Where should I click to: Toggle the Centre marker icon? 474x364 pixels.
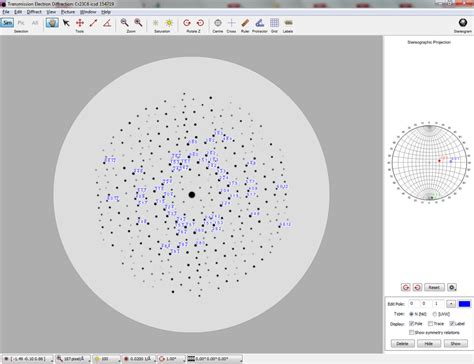218,23
